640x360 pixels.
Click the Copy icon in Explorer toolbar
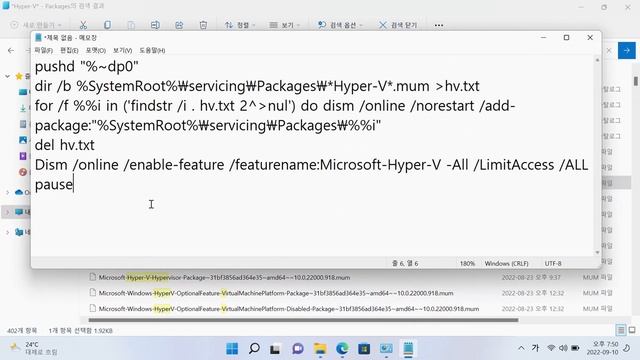107,25
